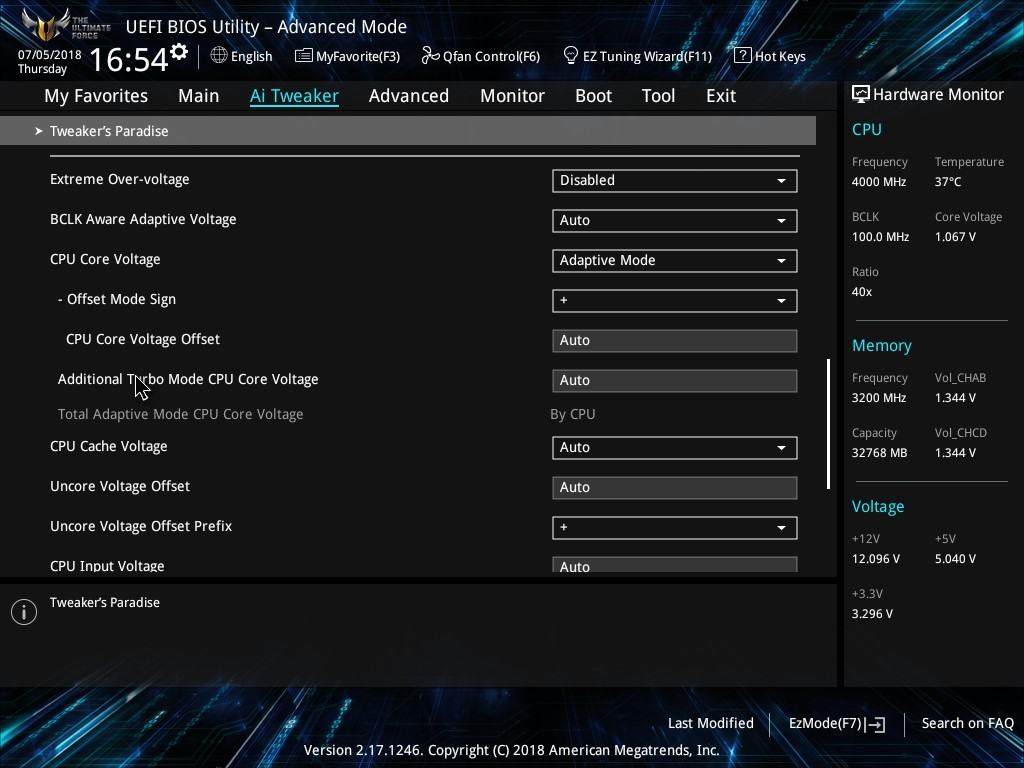Select the BCLK Aware Adaptive Voltage label
This screenshot has width=1024, height=768.
143,219
